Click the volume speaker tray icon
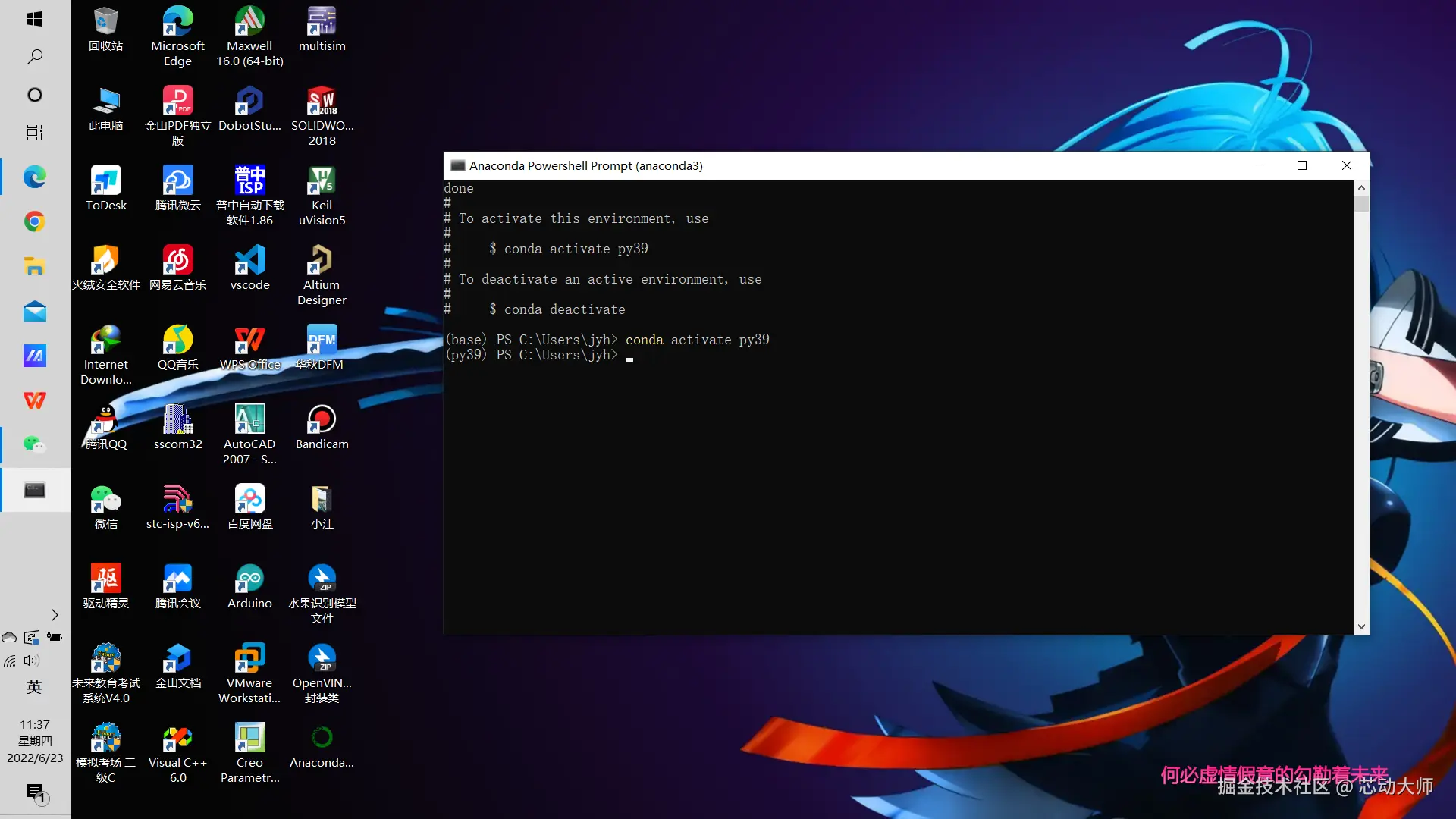This screenshot has width=1456, height=819. [x=32, y=661]
